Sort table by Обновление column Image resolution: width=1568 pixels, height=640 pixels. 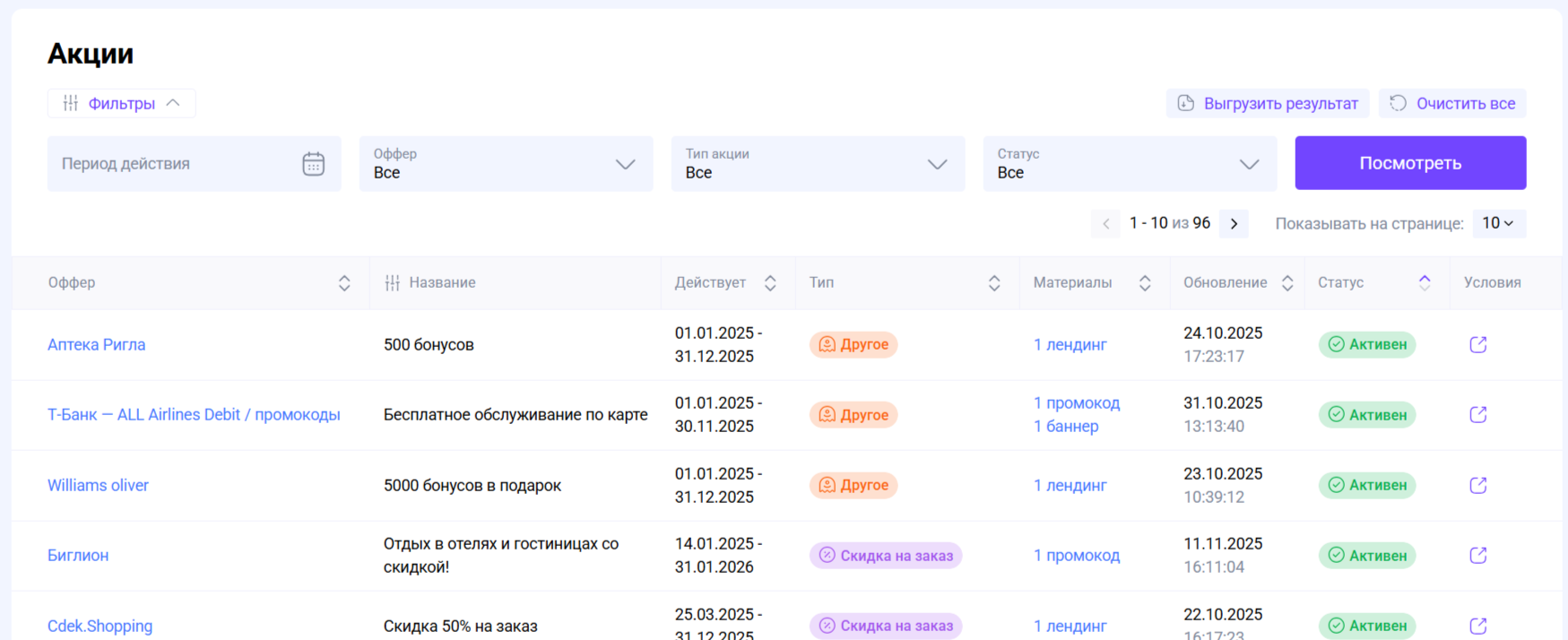pyautogui.click(x=1287, y=283)
